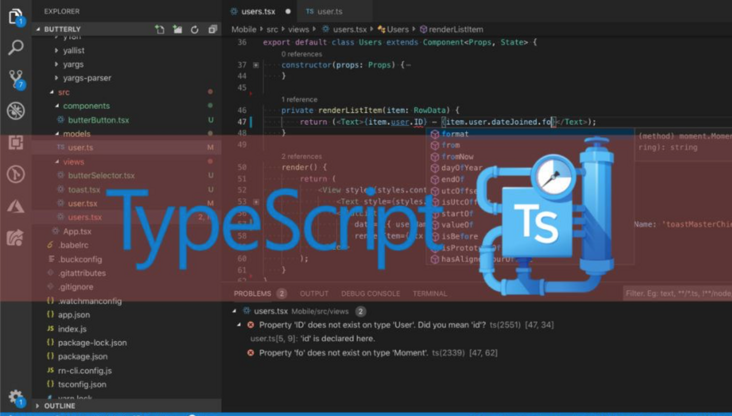Click renderListItem in breadcrumb
732x416 pixels.
tap(456, 29)
